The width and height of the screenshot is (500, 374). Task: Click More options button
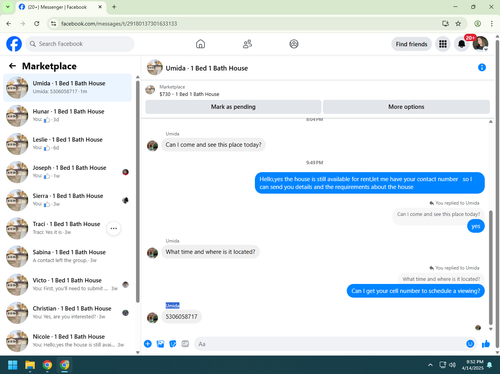click(406, 107)
